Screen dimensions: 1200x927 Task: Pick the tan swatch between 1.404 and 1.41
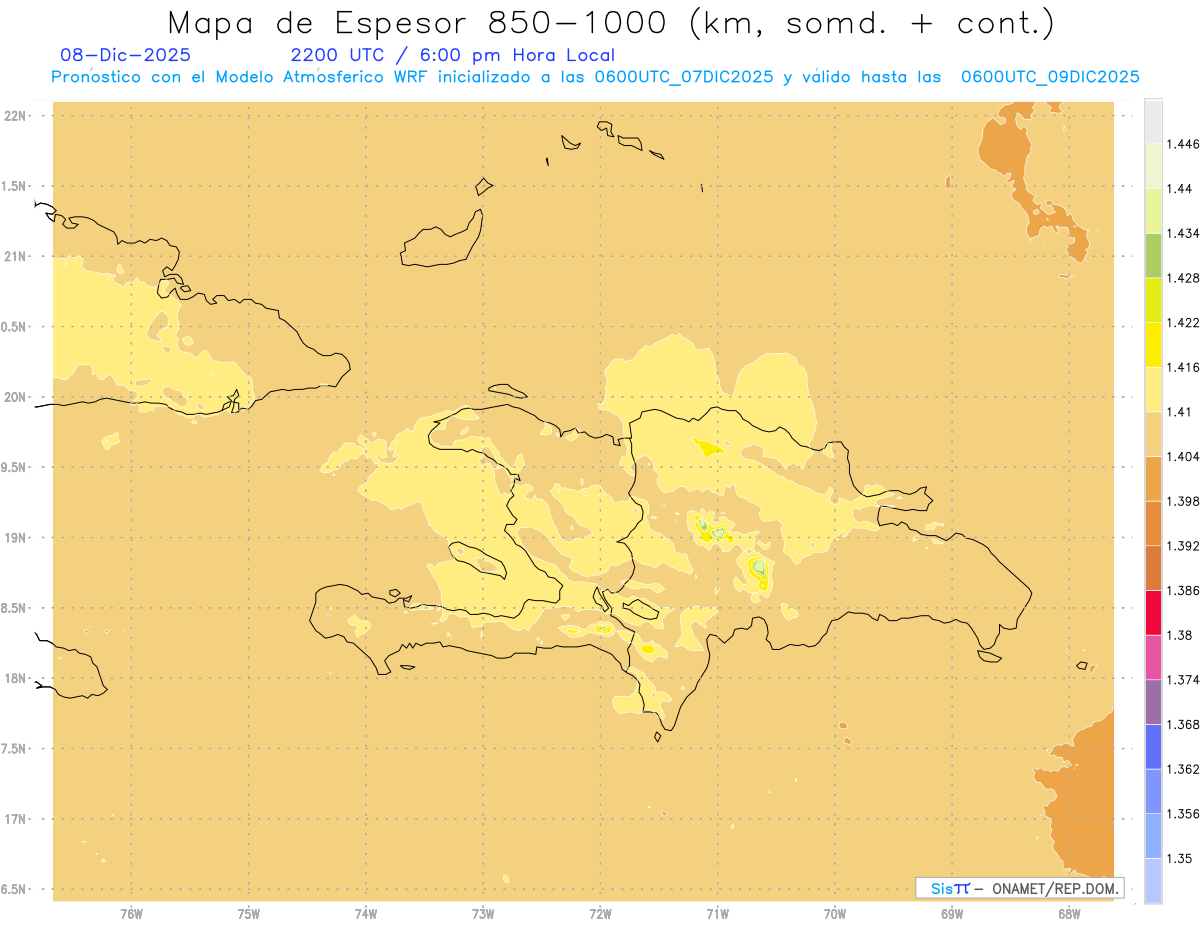1153,434
